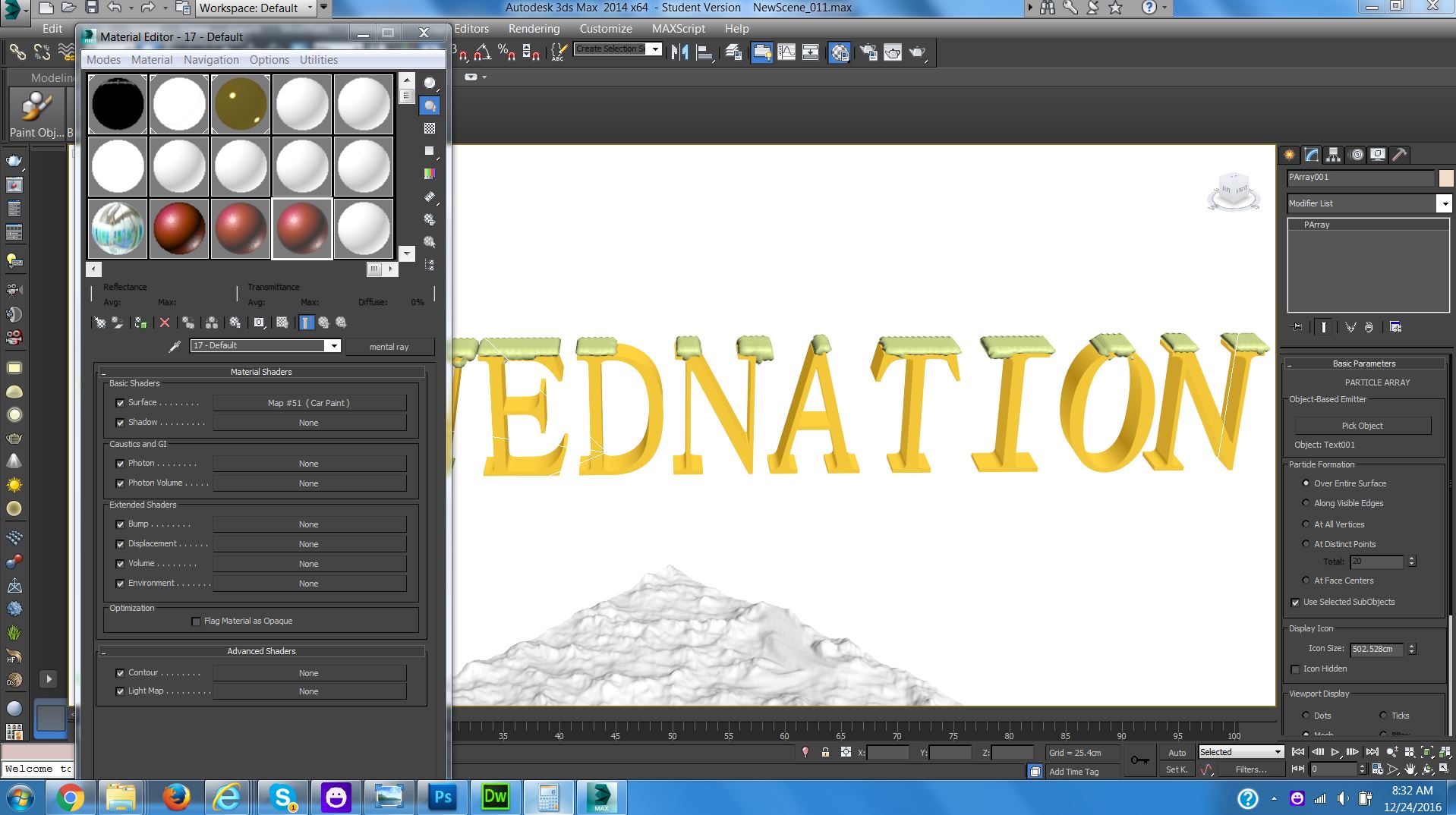The image size is (1456, 815).
Task: Open the Create panel in command panel
Action: [1289, 155]
